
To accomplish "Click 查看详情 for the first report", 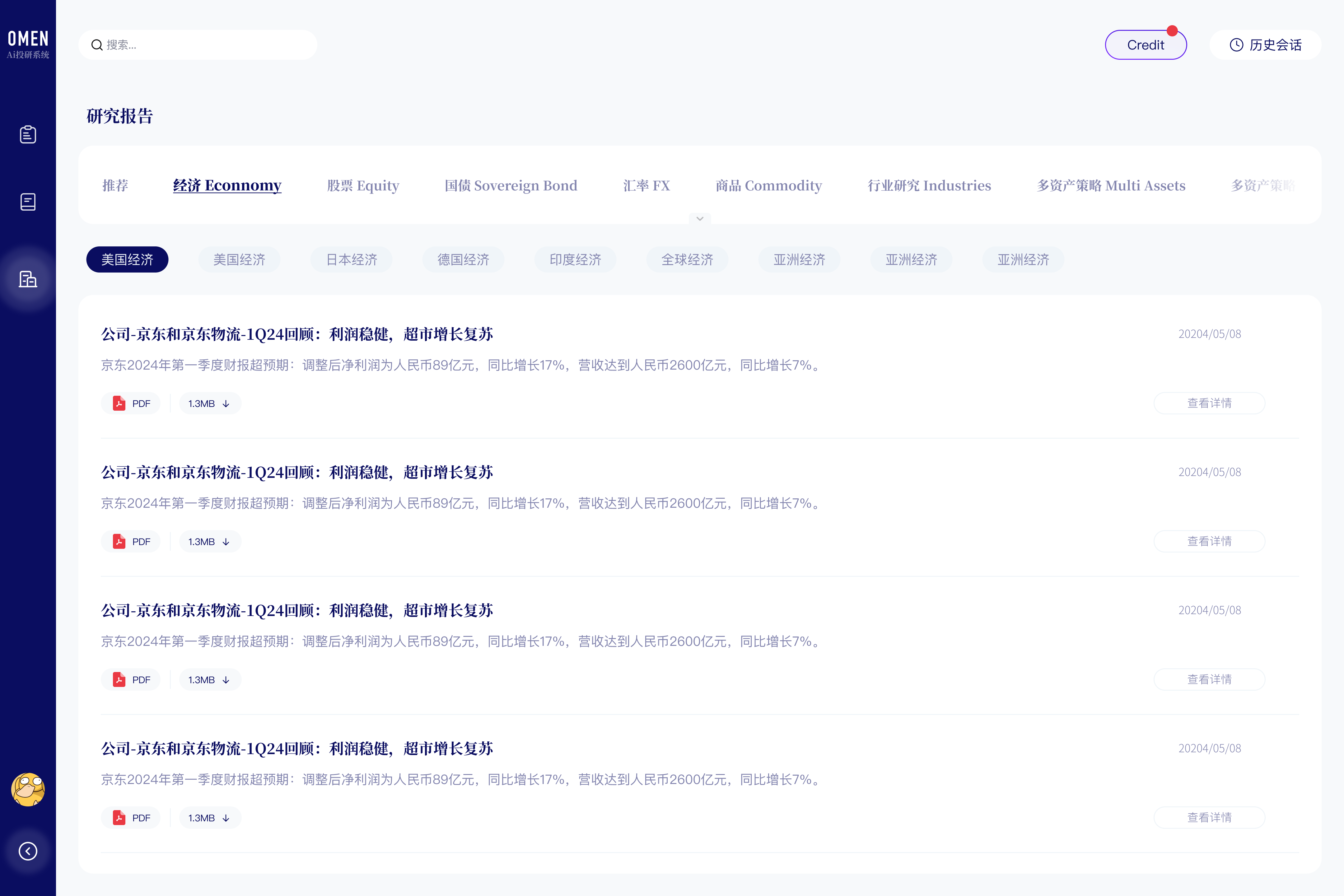I will (1209, 404).
